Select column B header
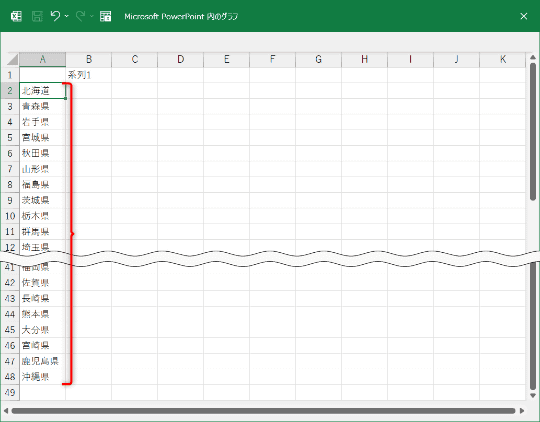This screenshot has width=540, height=422. (89, 59)
